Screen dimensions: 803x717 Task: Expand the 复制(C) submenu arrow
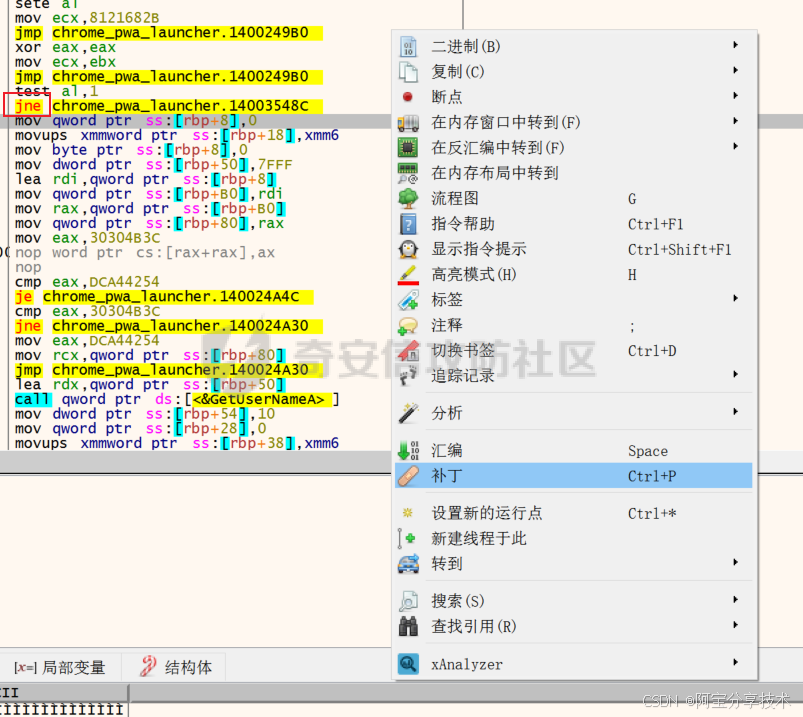735,70
